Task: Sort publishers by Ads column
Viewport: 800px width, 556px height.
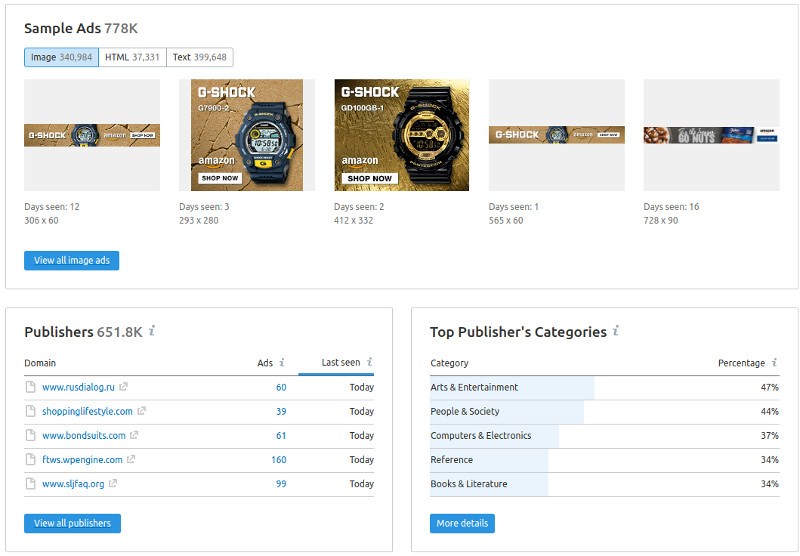Action: (x=265, y=363)
